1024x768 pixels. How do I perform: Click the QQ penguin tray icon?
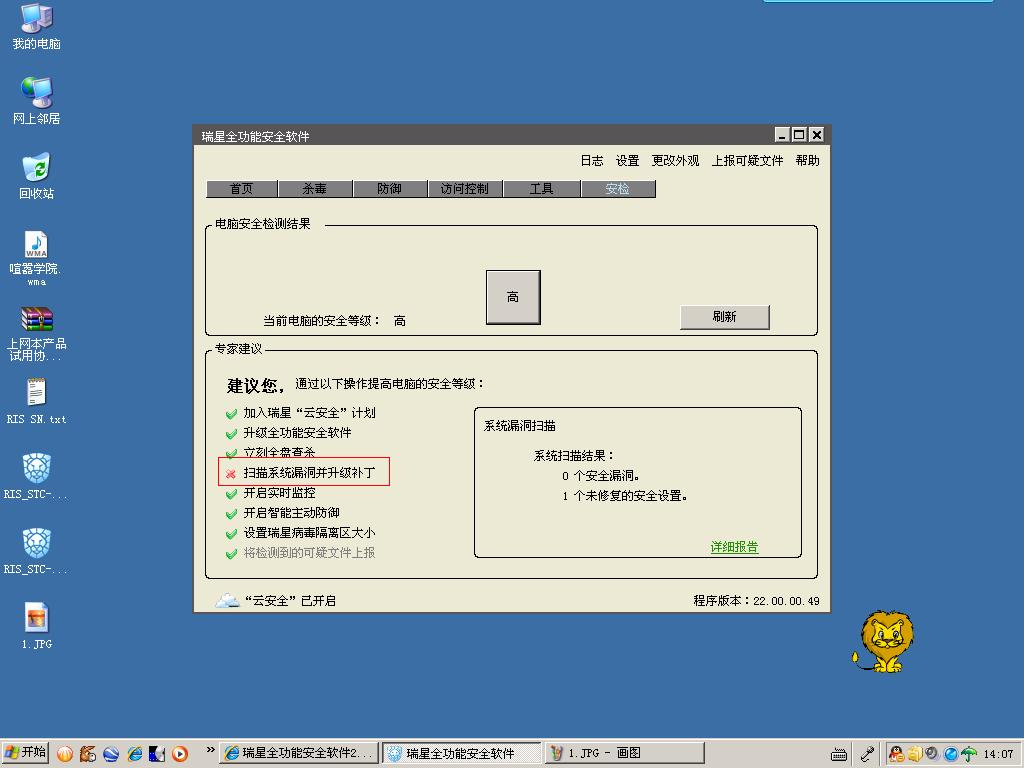[x=897, y=754]
